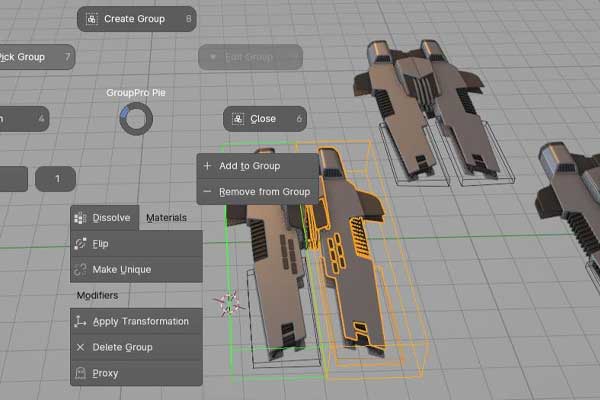The width and height of the screenshot is (600, 400).
Task: Click the plus icon beside Add to Group
Action: point(207,166)
